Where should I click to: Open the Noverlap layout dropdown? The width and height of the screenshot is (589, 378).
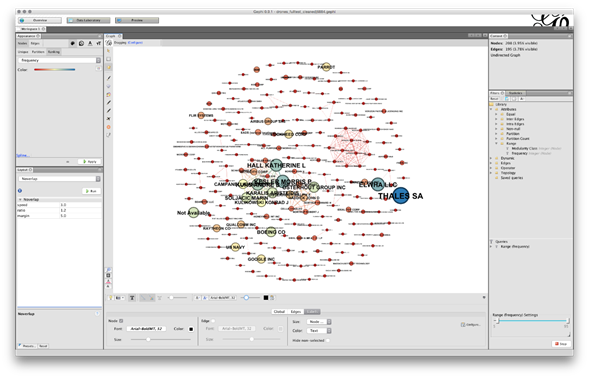coord(60,179)
